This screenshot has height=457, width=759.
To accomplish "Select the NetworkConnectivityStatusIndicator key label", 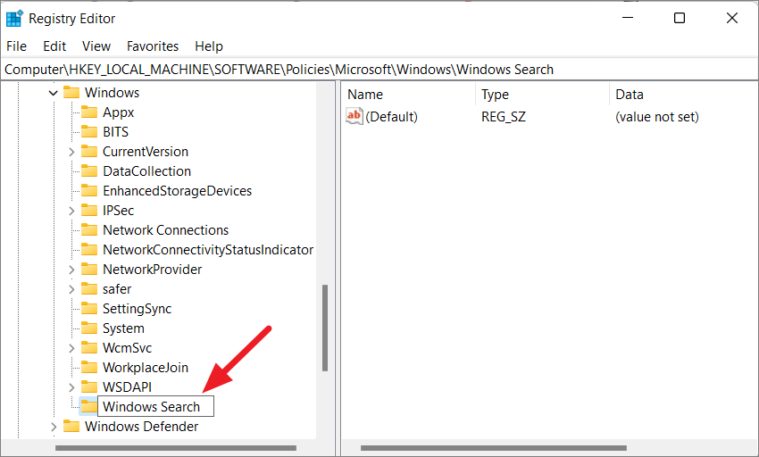I will click(x=208, y=250).
